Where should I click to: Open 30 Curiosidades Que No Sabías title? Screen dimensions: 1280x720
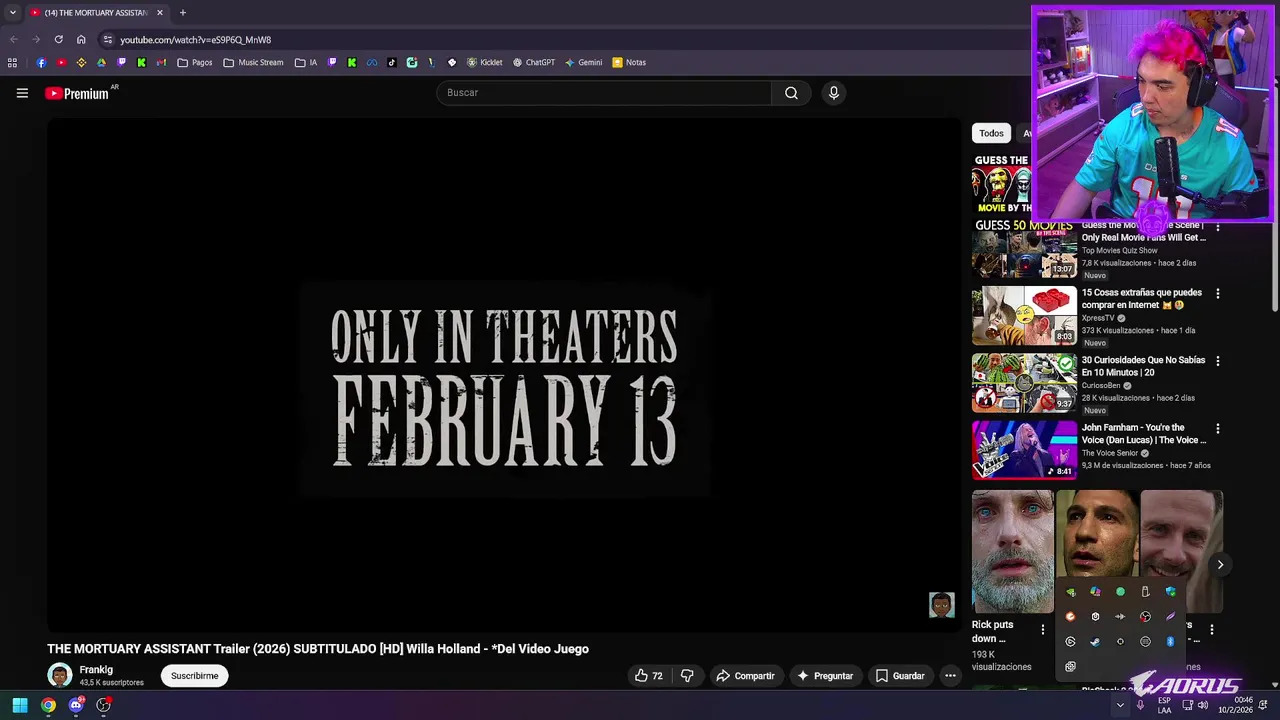point(1143,366)
